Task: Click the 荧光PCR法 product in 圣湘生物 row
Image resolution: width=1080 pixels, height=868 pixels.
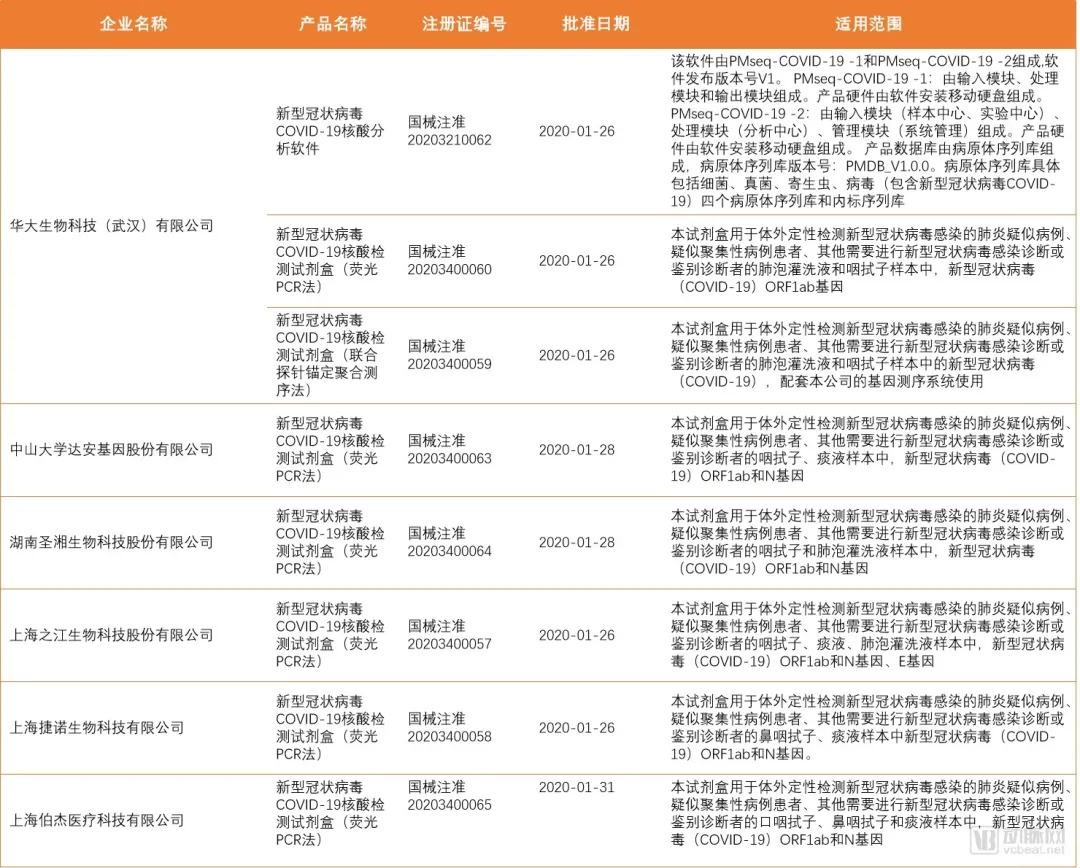Action: coord(330,542)
